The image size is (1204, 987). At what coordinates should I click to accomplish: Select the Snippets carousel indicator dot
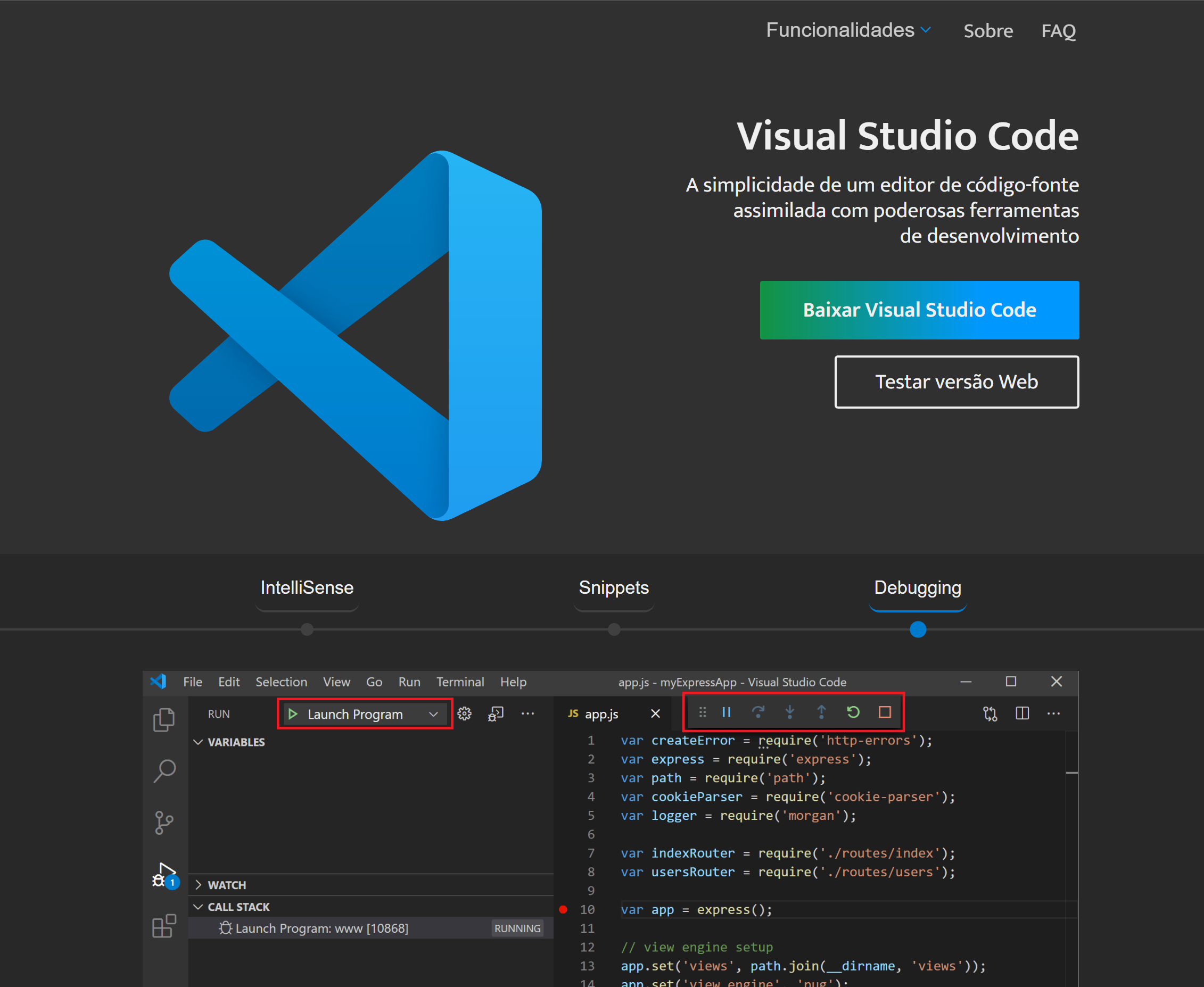pyautogui.click(x=614, y=630)
